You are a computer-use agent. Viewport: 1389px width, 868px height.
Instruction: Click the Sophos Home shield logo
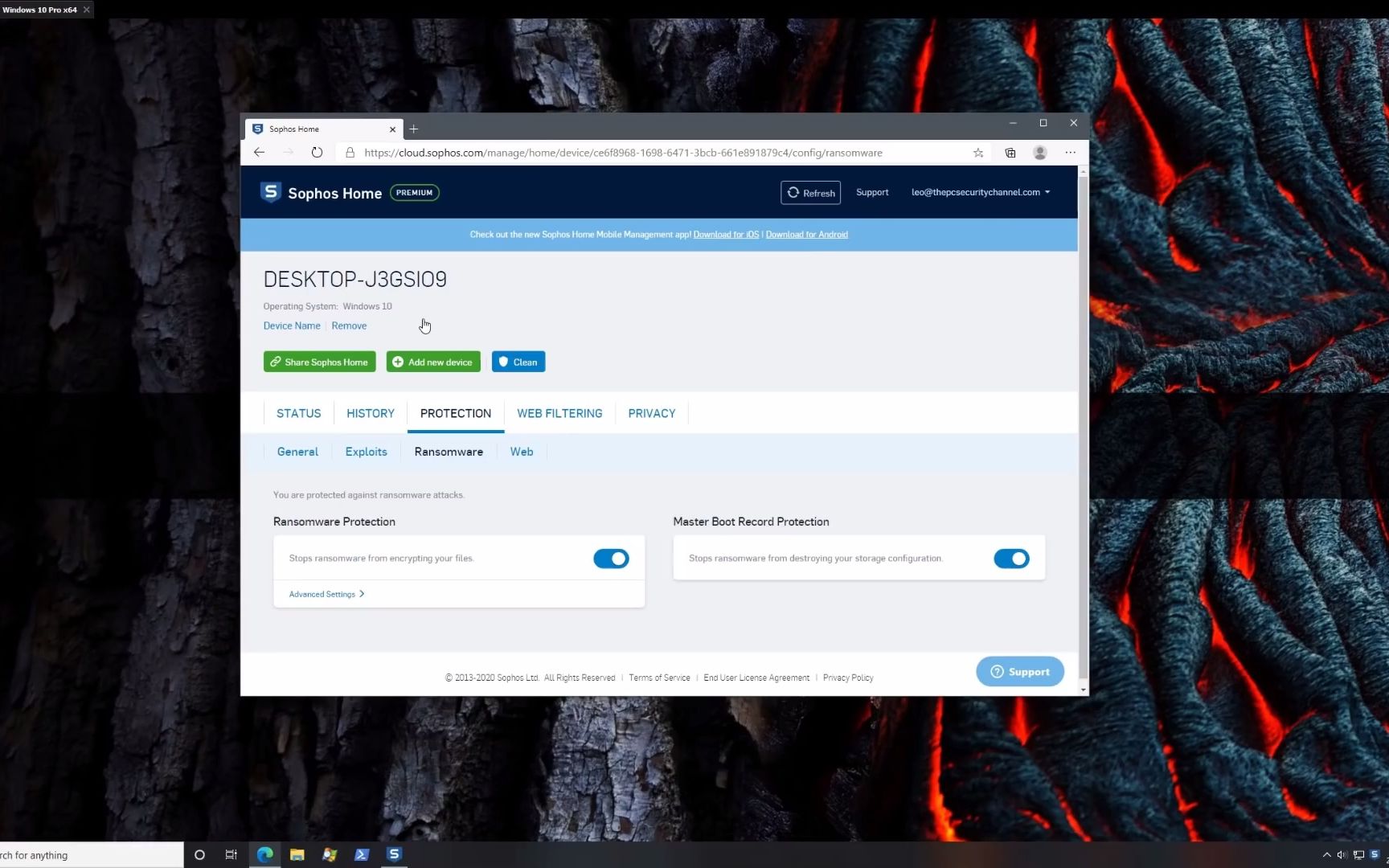pyautogui.click(x=270, y=192)
